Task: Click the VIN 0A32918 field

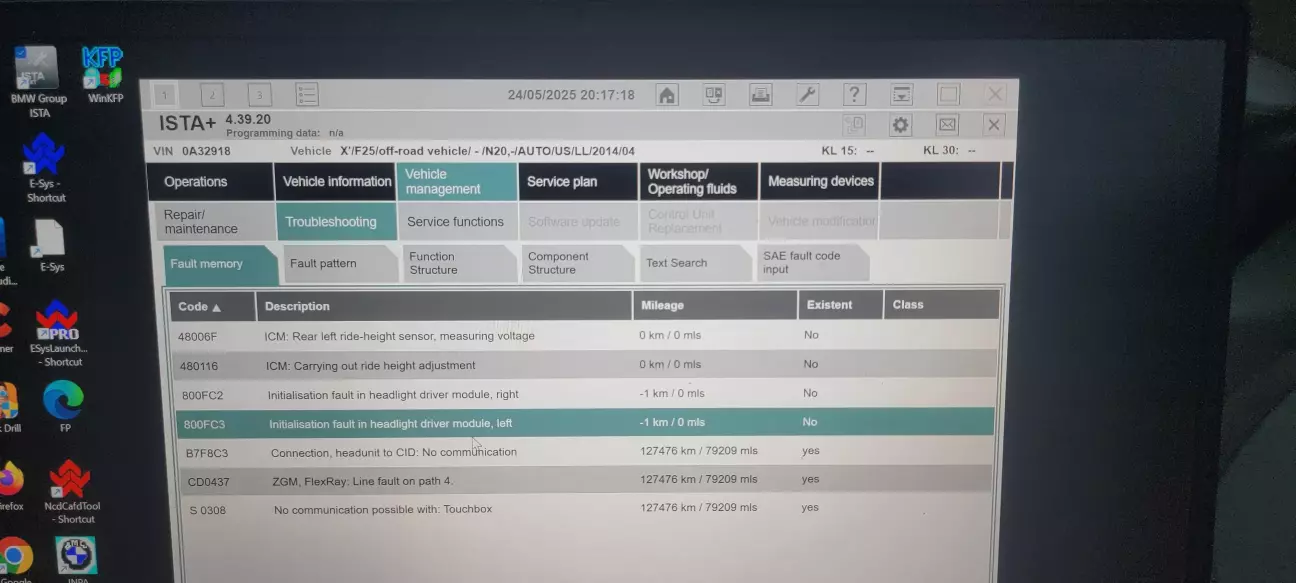Action: click(x=193, y=151)
